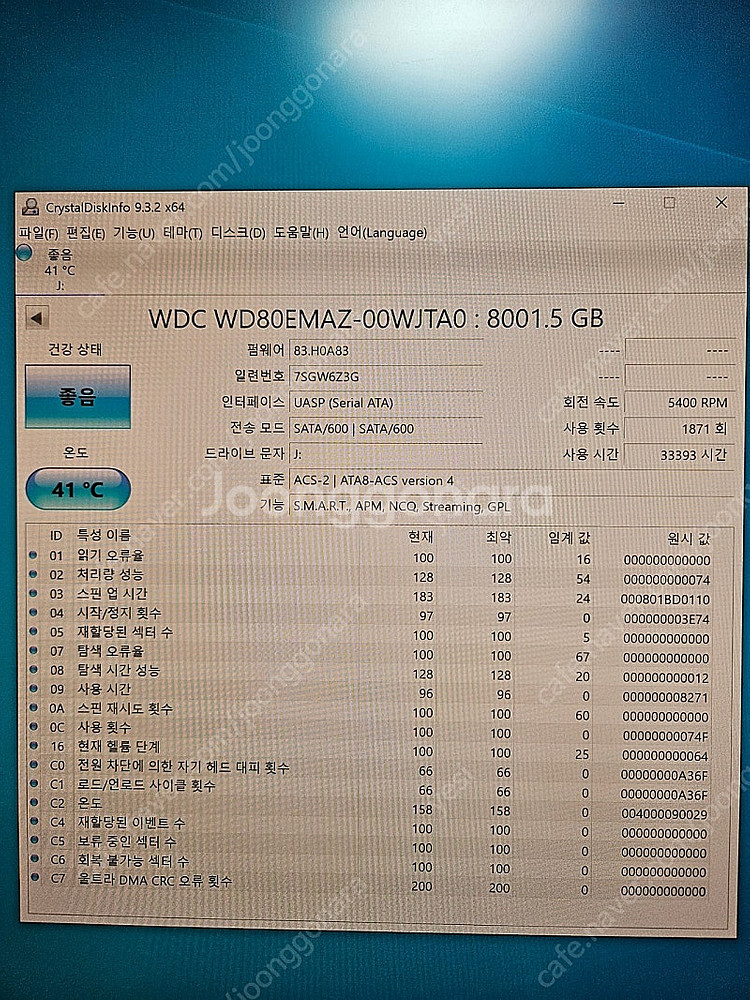Select the 재할당된 섹터 수 attribute name
Screen dimensions: 750x1000
click(x=125, y=632)
